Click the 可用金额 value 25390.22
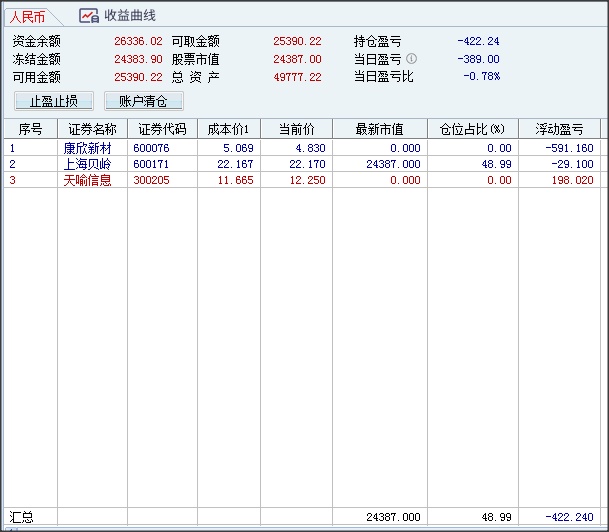 point(138,77)
